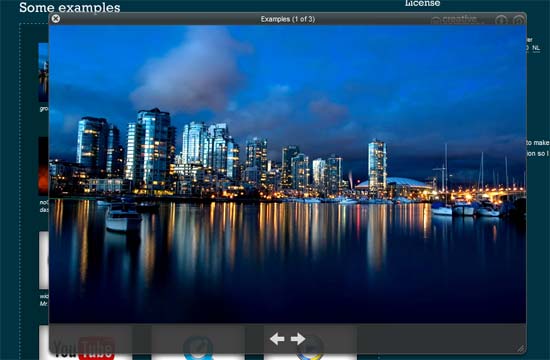Open the Creative Commons license badge
The height and width of the screenshot is (360, 550).
coord(460,19)
